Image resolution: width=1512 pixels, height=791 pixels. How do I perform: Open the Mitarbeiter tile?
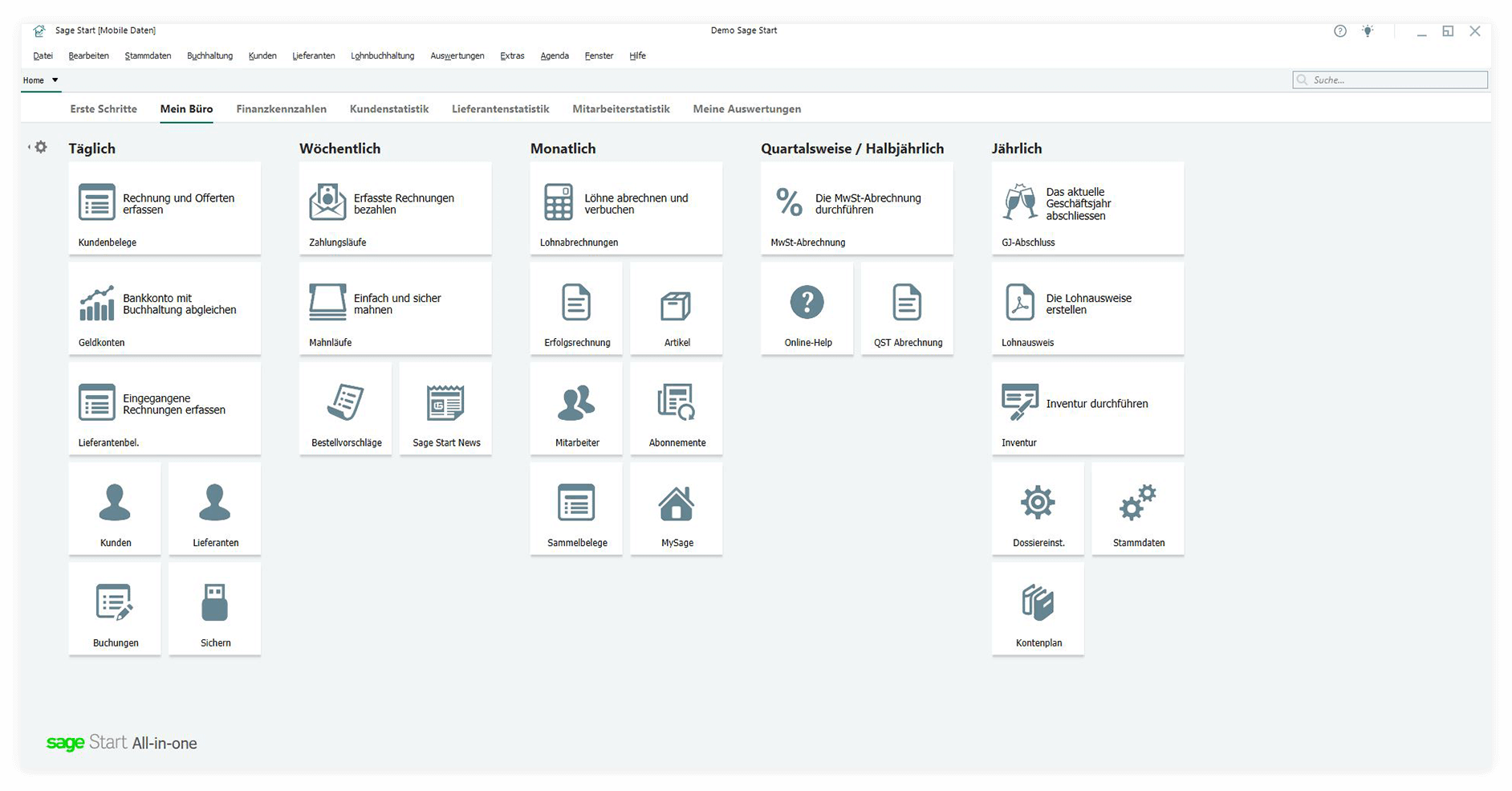pos(576,408)
